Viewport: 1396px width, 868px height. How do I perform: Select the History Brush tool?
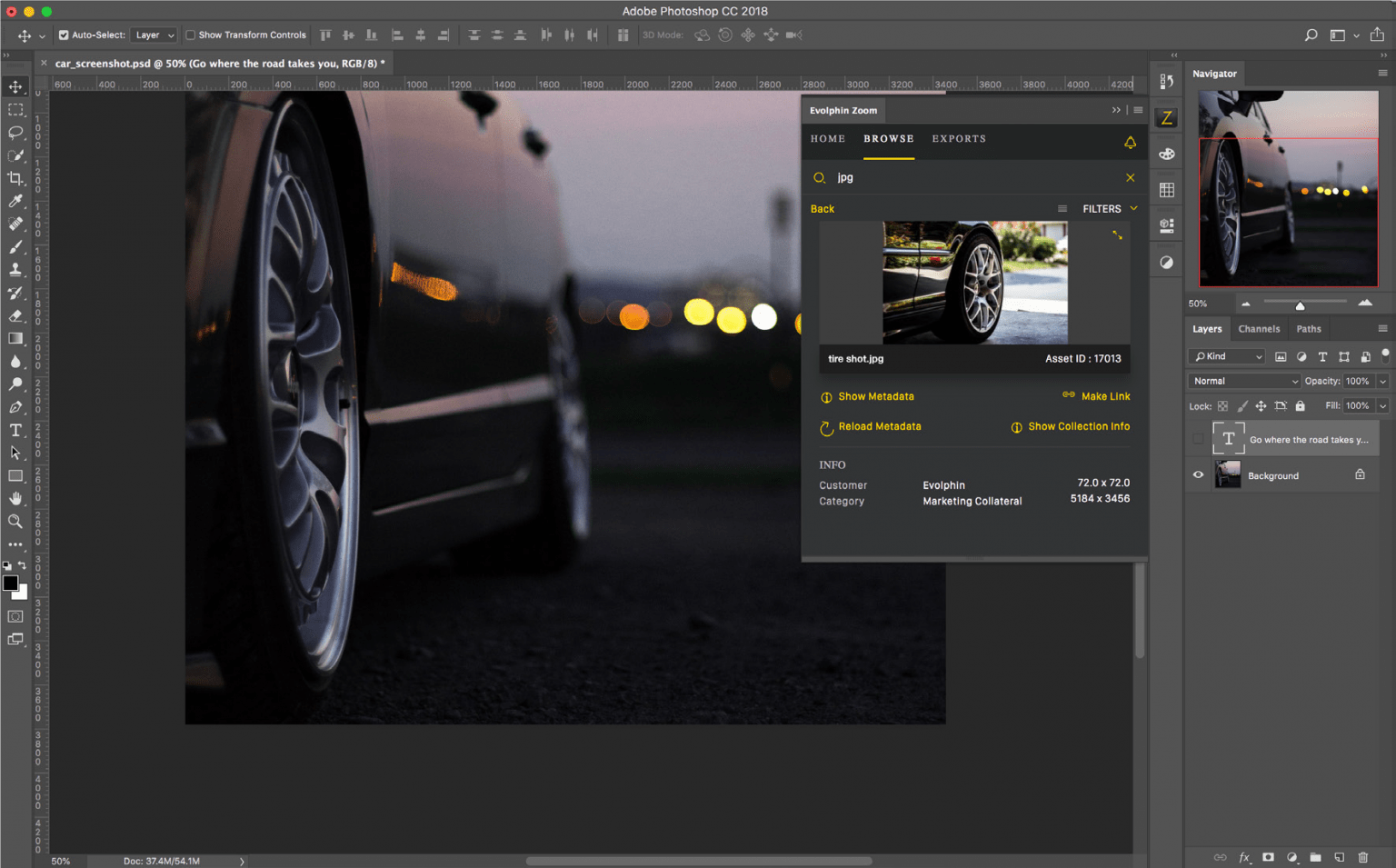coord(15,293)
